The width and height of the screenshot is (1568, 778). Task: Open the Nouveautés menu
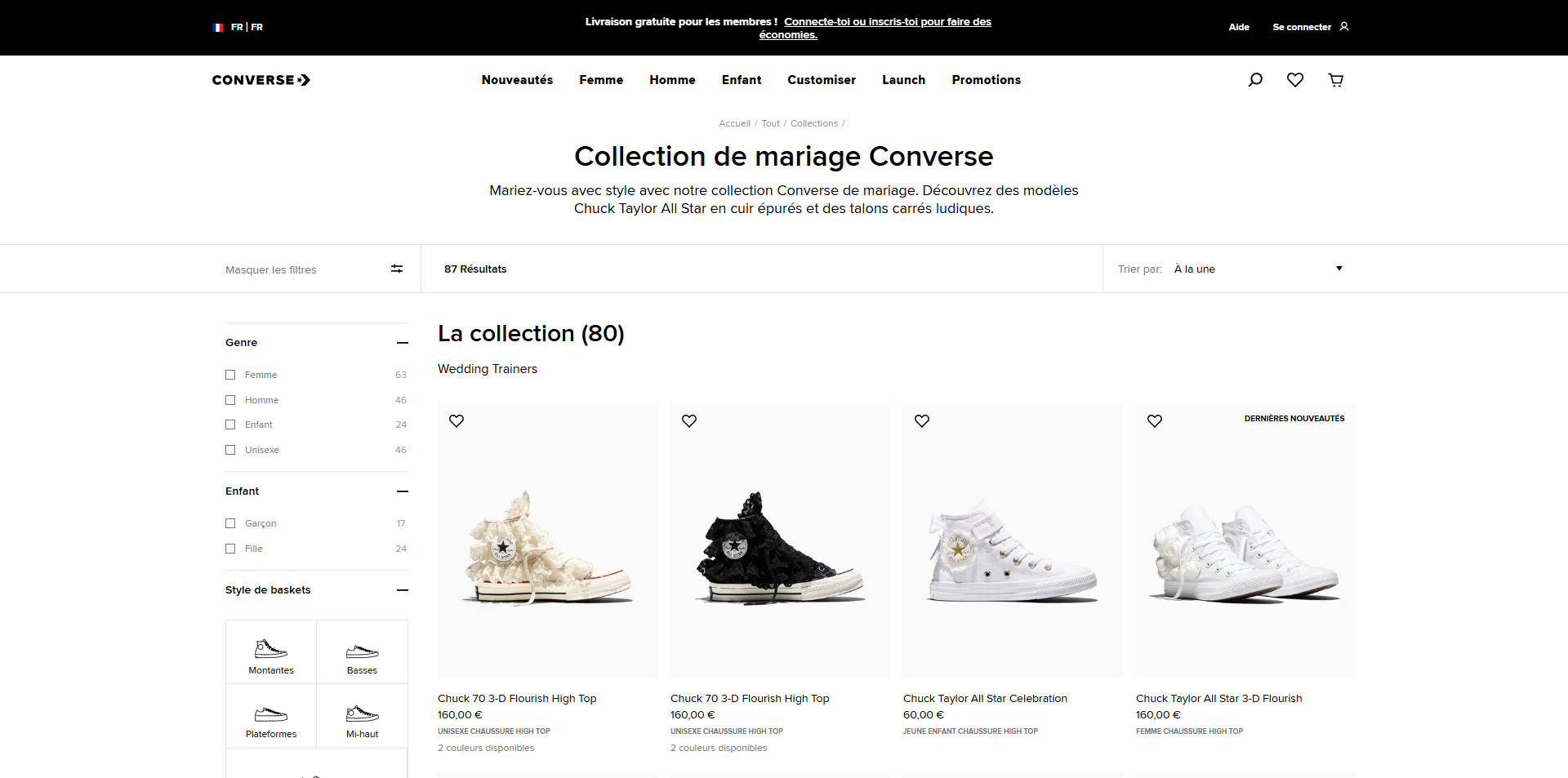click(517, 80)
